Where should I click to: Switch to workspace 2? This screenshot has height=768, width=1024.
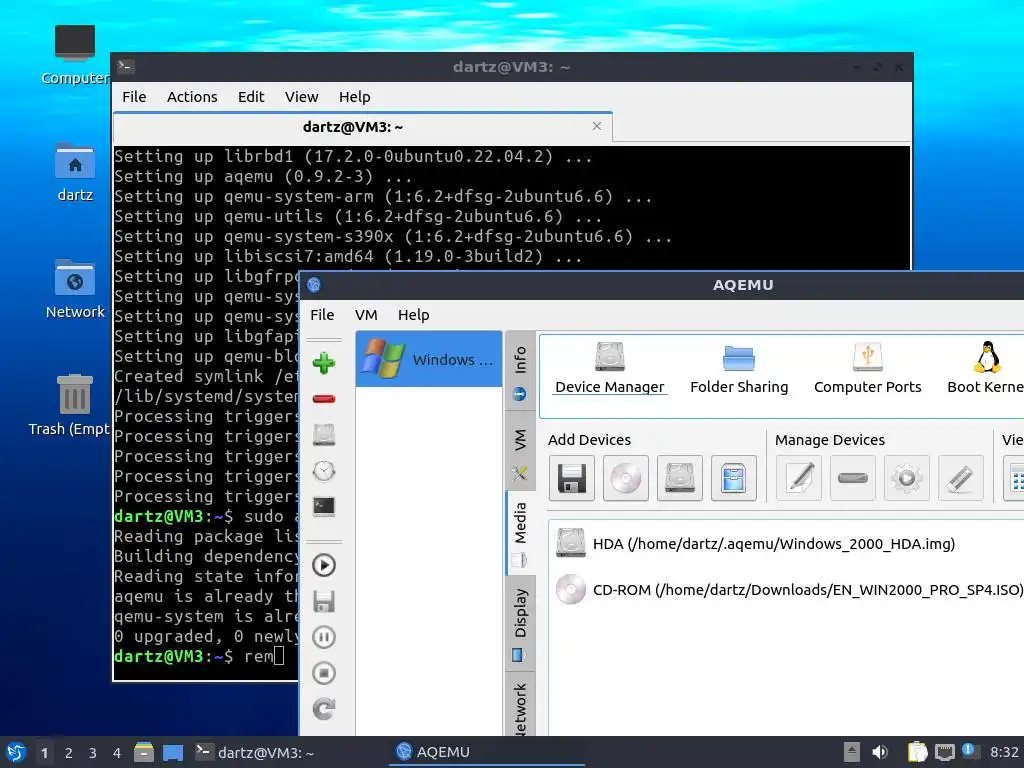(69, 753)
